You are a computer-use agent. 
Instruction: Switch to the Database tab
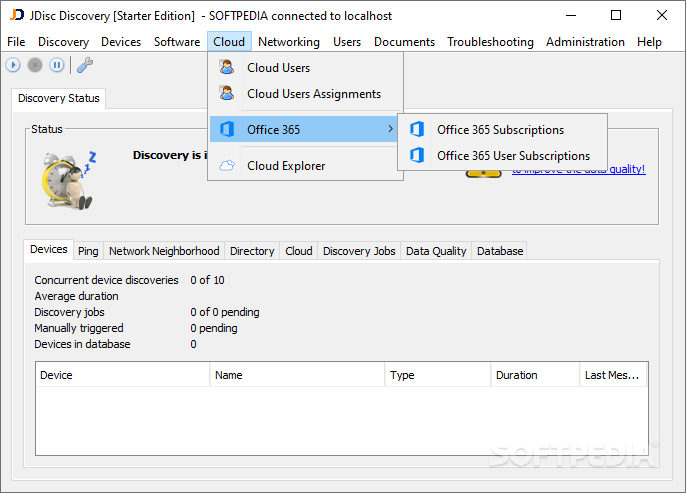[500, 251]
